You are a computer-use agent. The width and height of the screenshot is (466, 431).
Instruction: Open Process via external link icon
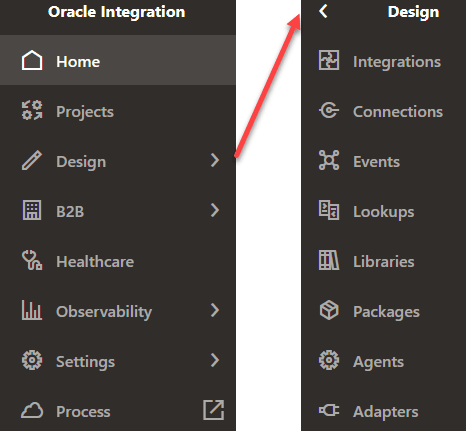(x=214, y=410)
